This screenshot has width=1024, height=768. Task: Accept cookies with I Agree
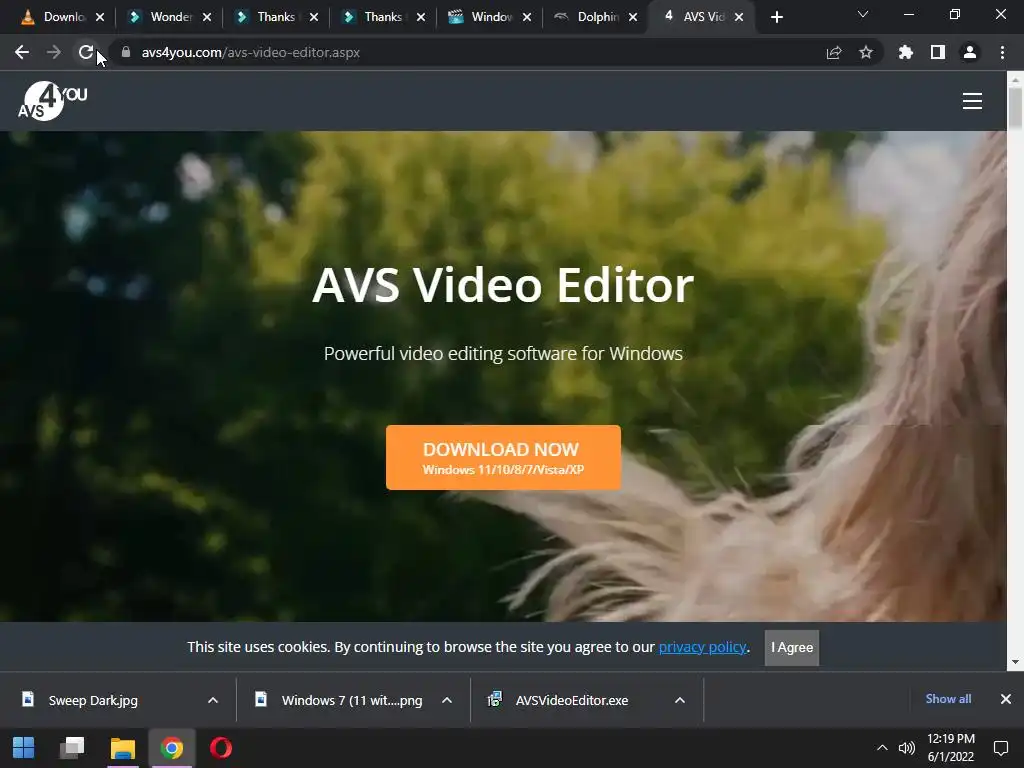[x=792, y=647]
